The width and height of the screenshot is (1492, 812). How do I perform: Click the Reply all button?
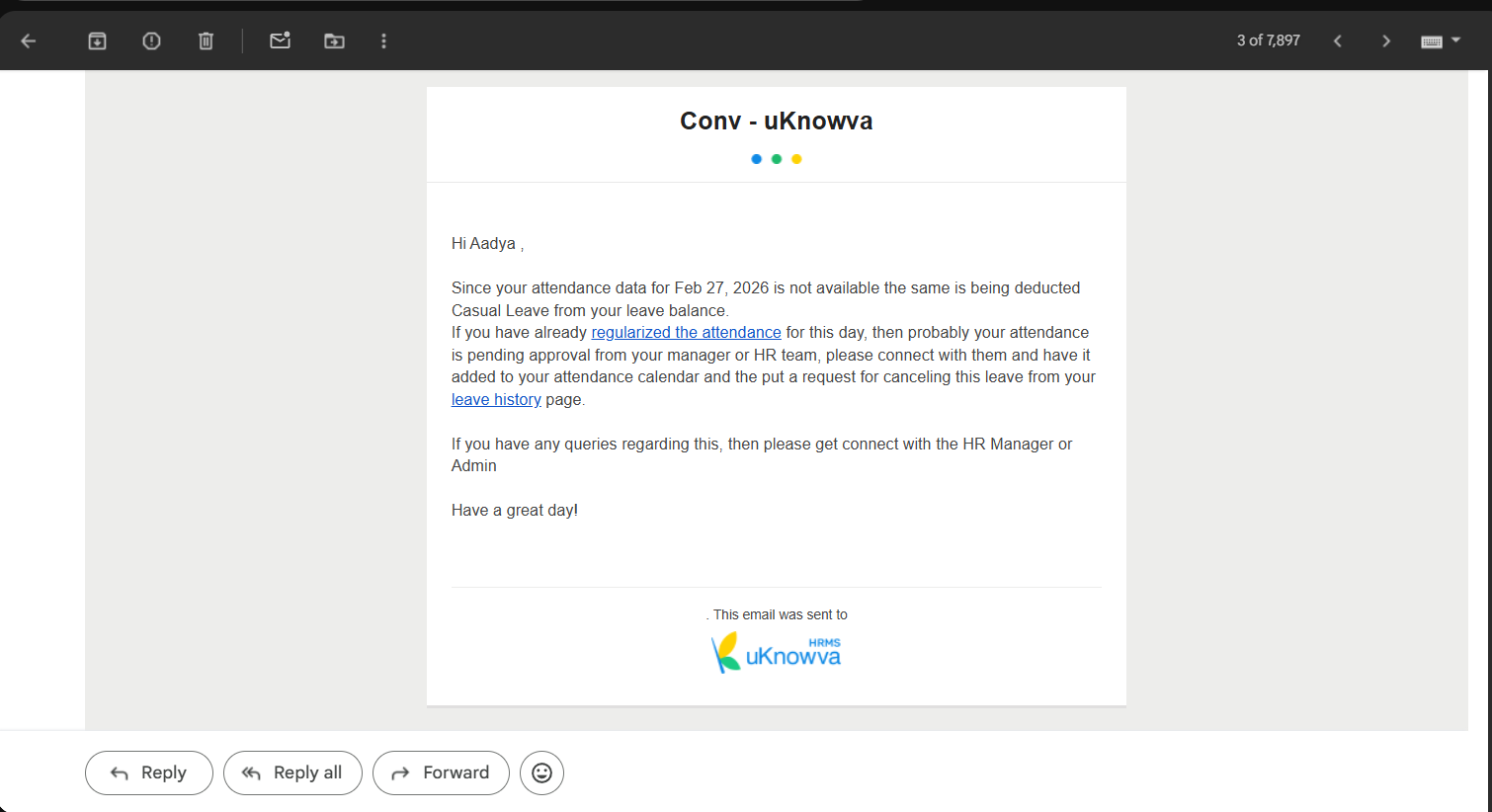(292, 772)
